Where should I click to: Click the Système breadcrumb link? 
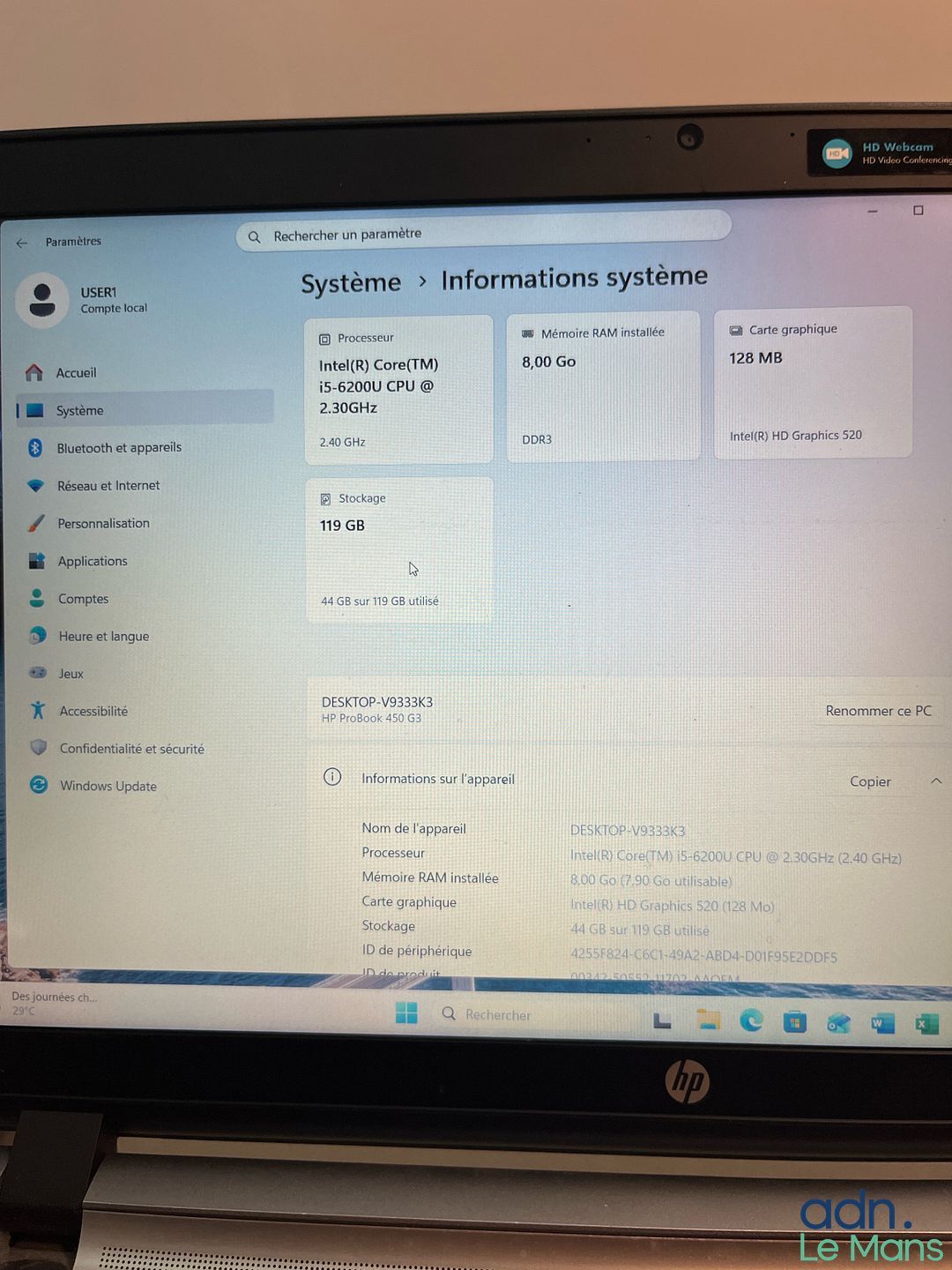point(351,283)
